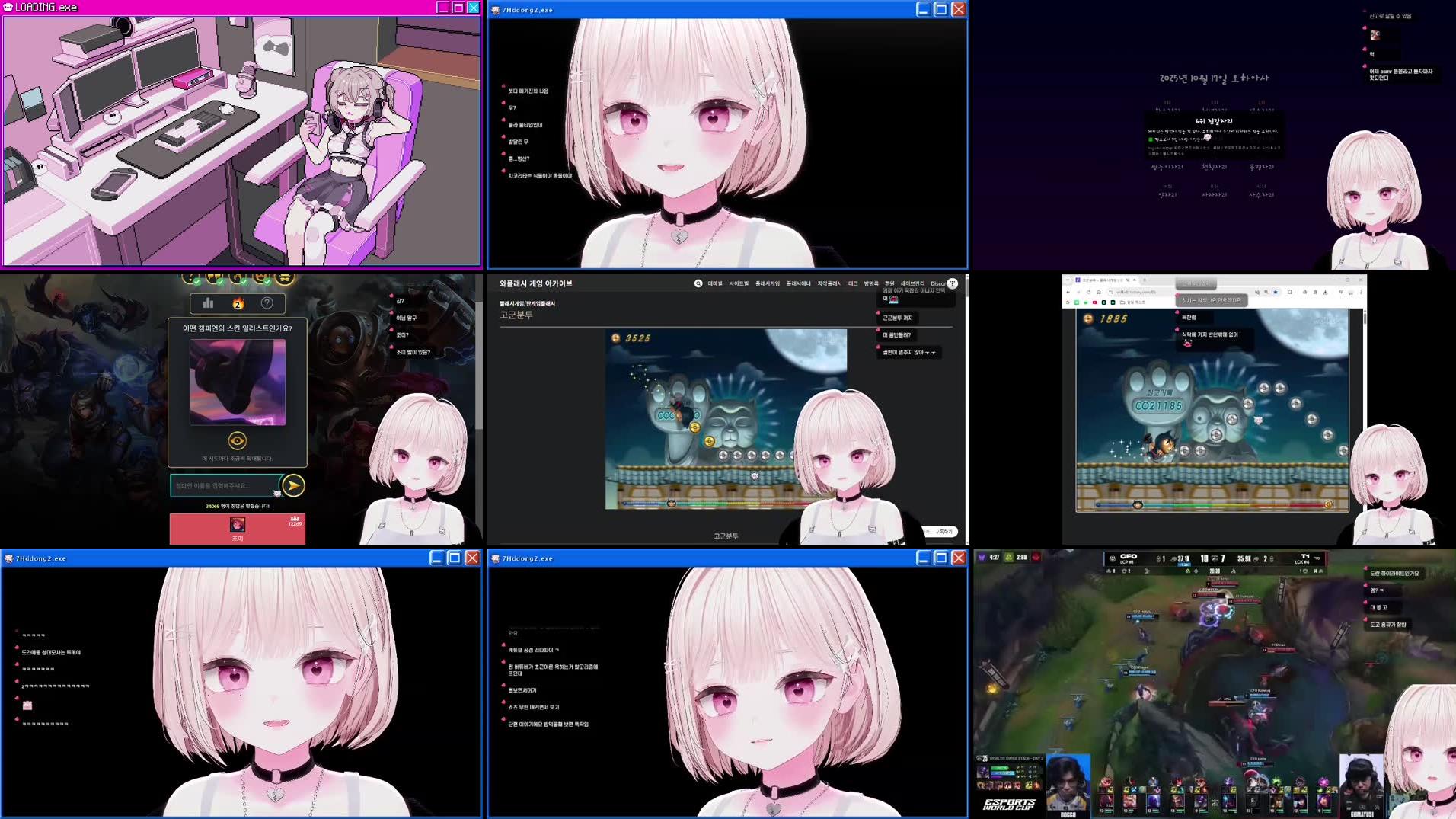View quiz statistics bar chart icon

tap(209, 304)
